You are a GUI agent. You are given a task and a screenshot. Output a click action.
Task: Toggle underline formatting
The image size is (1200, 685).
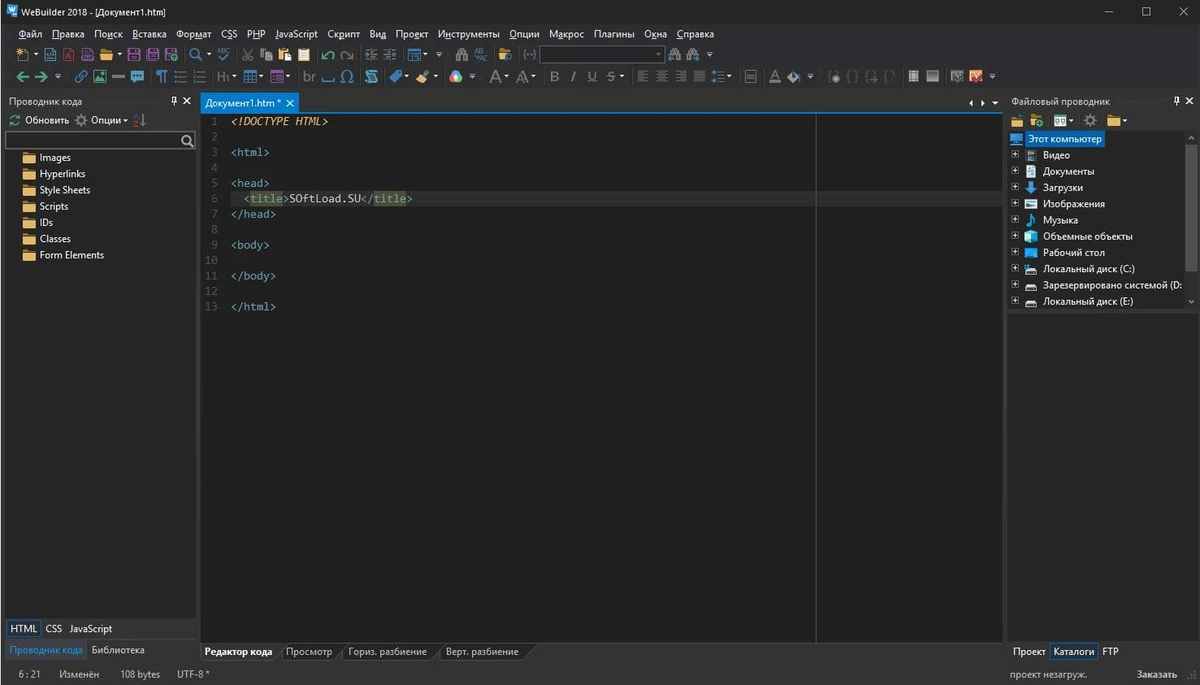pyautogui.click(x=591, y=76)
